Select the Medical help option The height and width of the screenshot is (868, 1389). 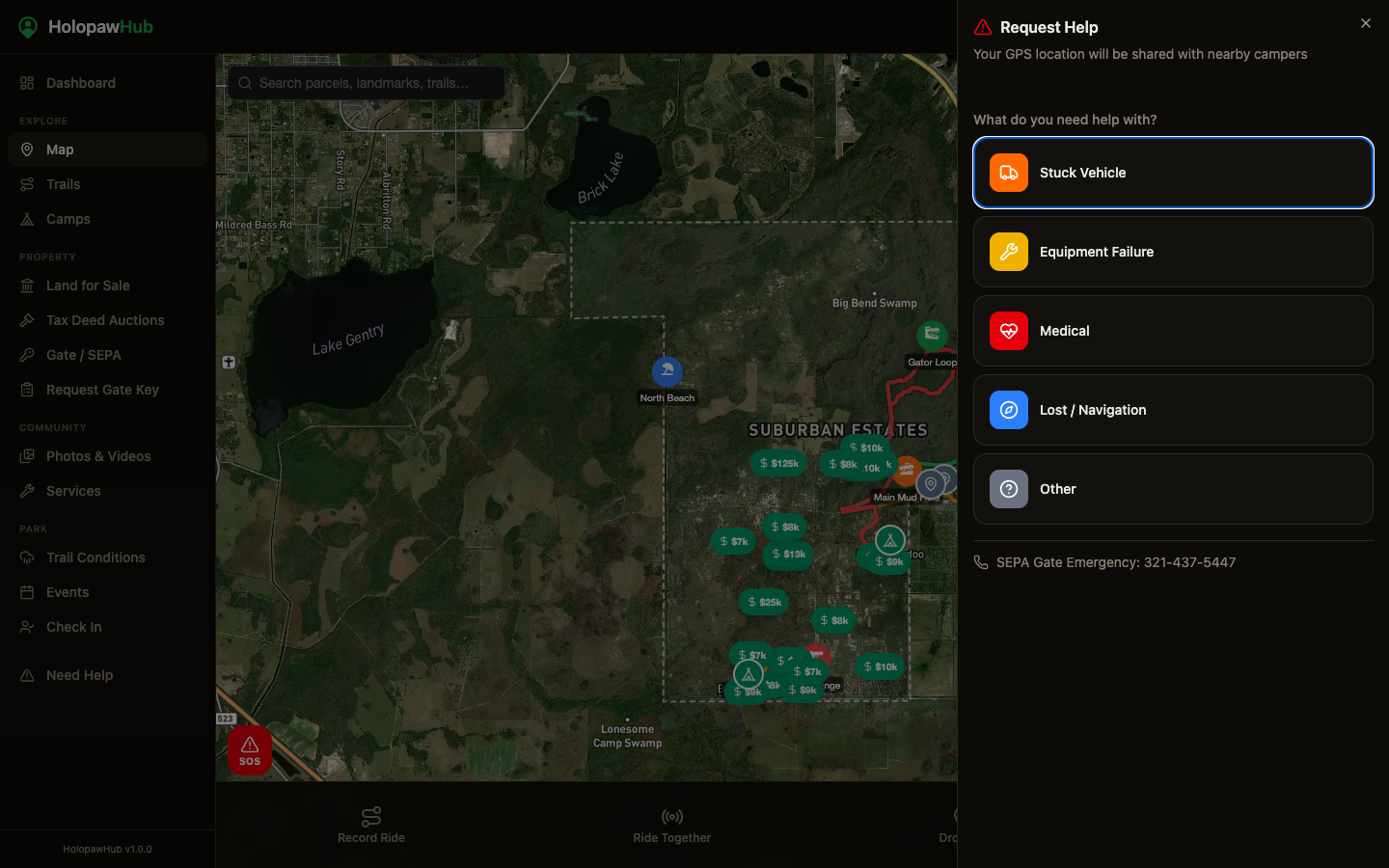(1173, 331)
